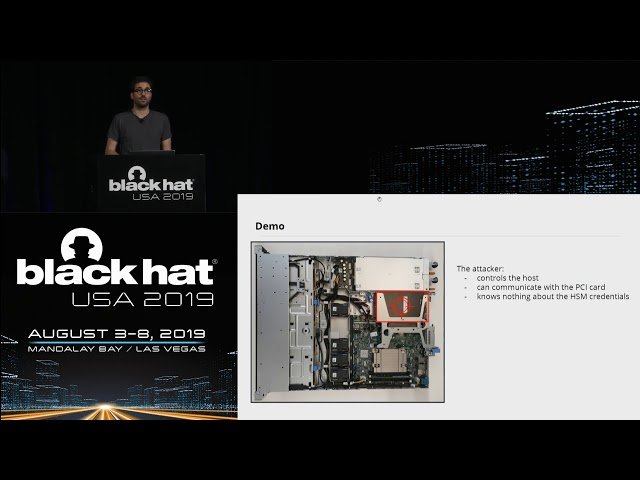Click the "USA 2019" text under large logo
Screen dimensions: 640x480
coord(143,299)
